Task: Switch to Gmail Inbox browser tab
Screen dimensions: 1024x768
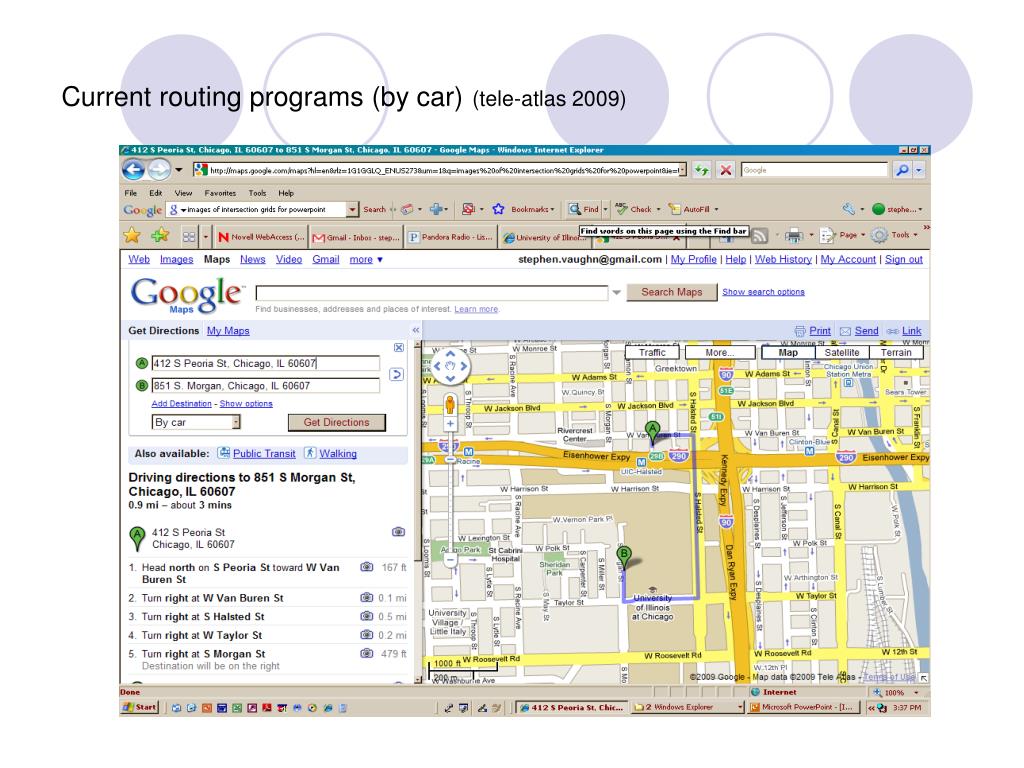Action: (355, 237)
